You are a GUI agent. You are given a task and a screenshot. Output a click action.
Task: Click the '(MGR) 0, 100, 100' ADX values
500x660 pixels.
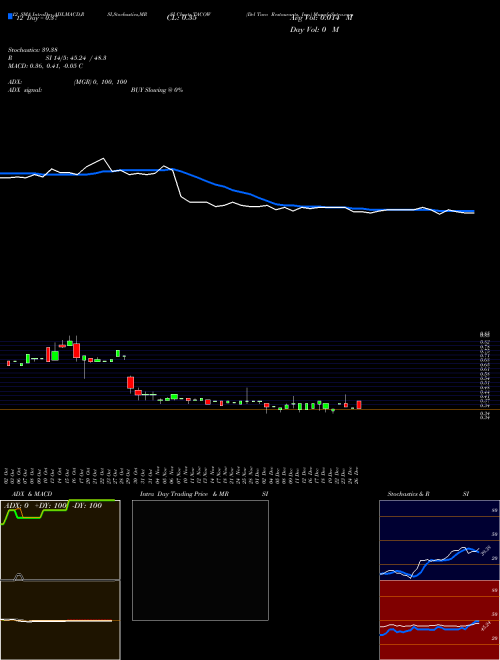[x=100, y=82]
